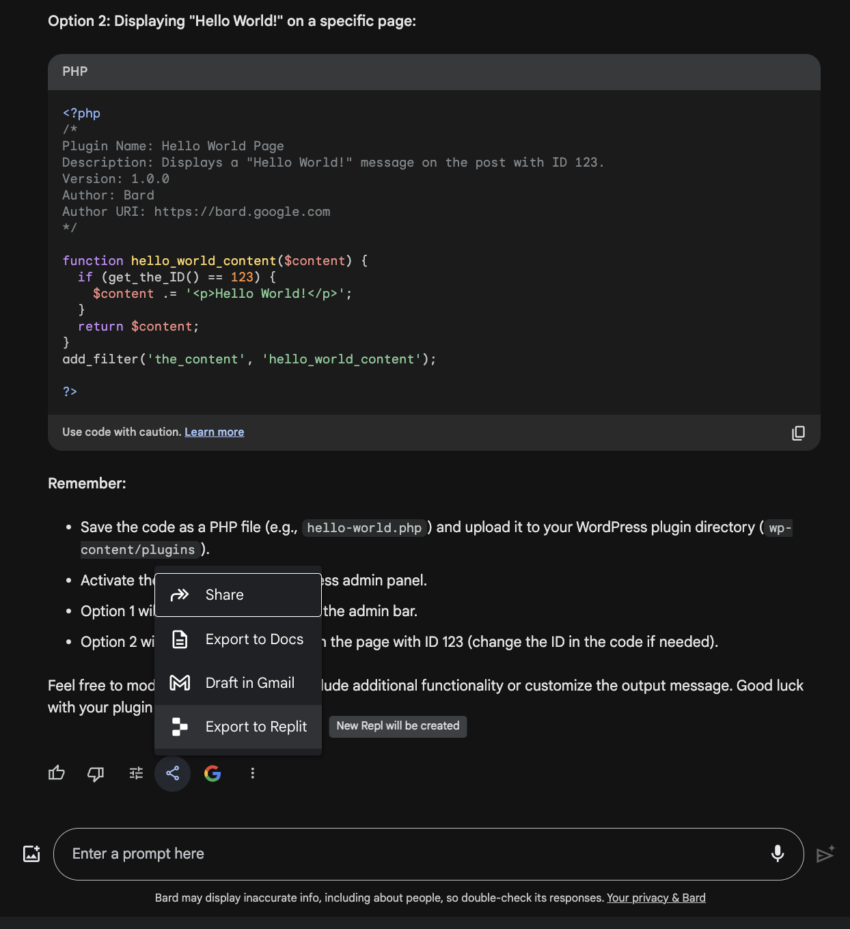Select Share from the export menu
Image resolution: width=850 pixels, height=929 pixels.
(238, 595)
